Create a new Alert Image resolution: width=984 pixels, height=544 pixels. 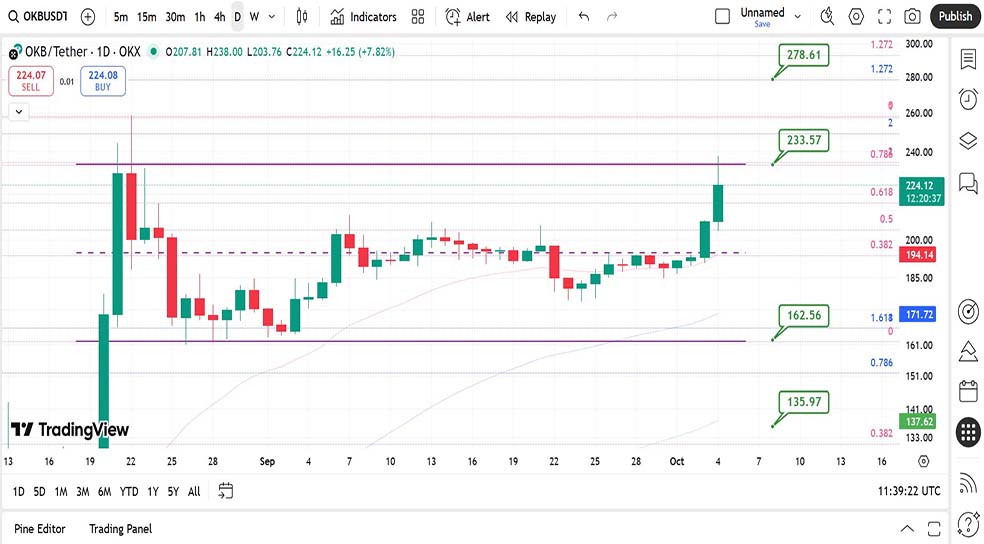click(x=467, y=17)
